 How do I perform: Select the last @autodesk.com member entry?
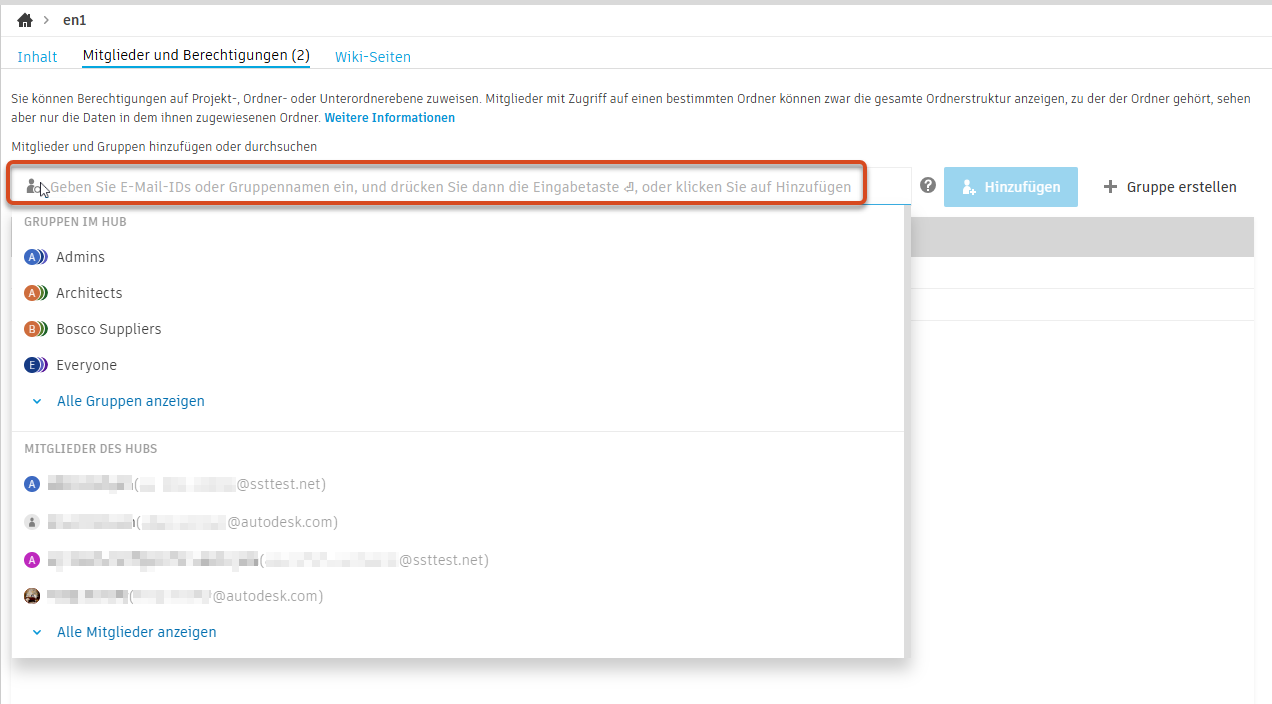pyautogui.click(x=457, y=596)
